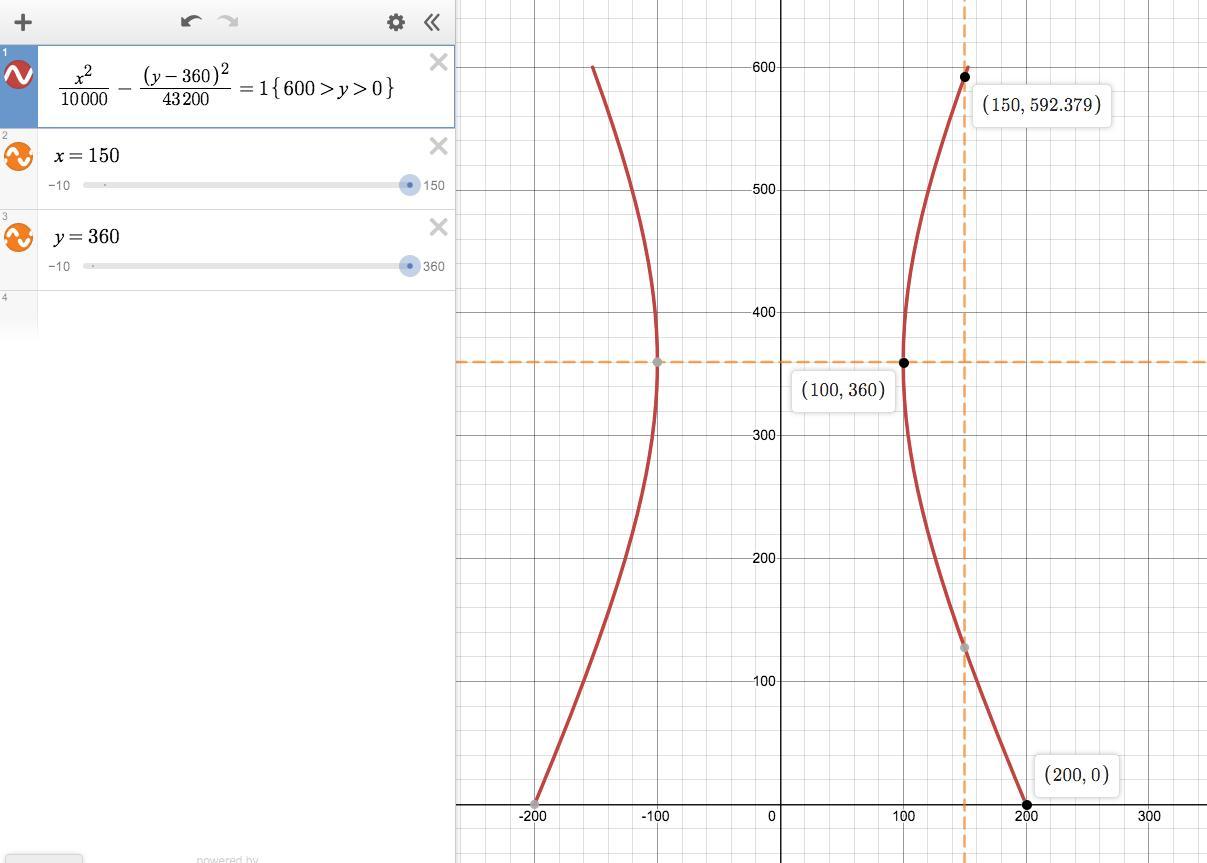Image resolution: width=1207 pixels, height=863 pixels.
Task: Delete the y=360 expression row
Action: click(438, 228)
